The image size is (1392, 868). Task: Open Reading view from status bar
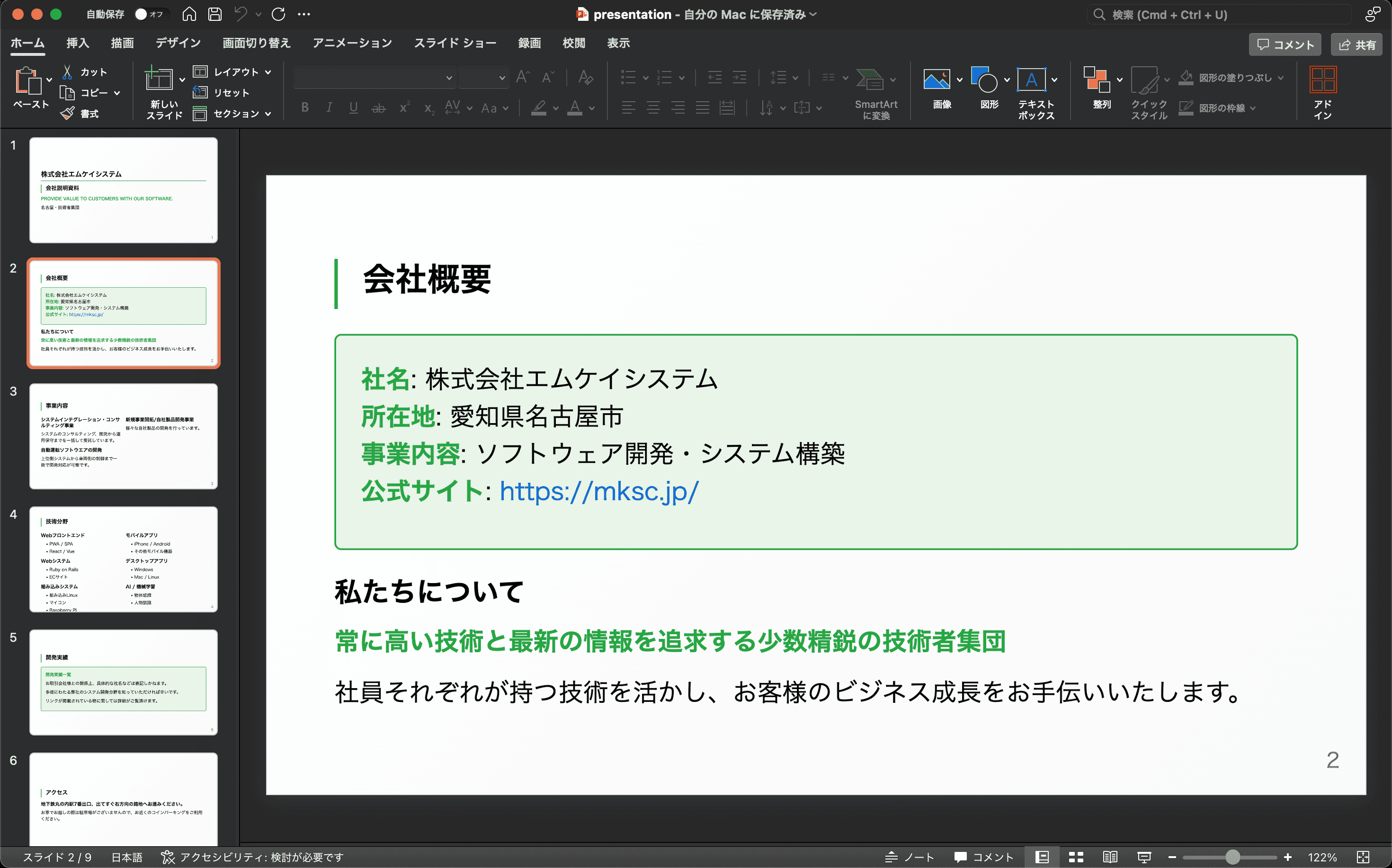(1110, 857)
